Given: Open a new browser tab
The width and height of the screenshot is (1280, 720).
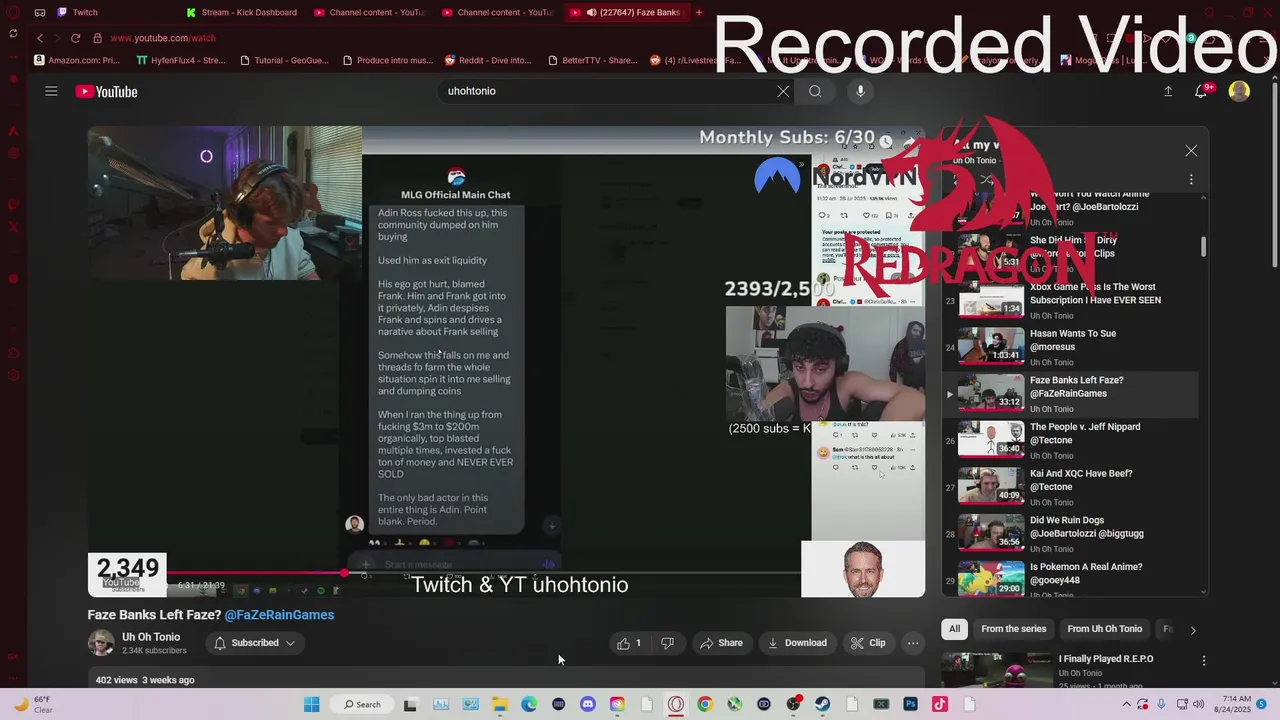Looking at the screenshot, I should [699, 12].
